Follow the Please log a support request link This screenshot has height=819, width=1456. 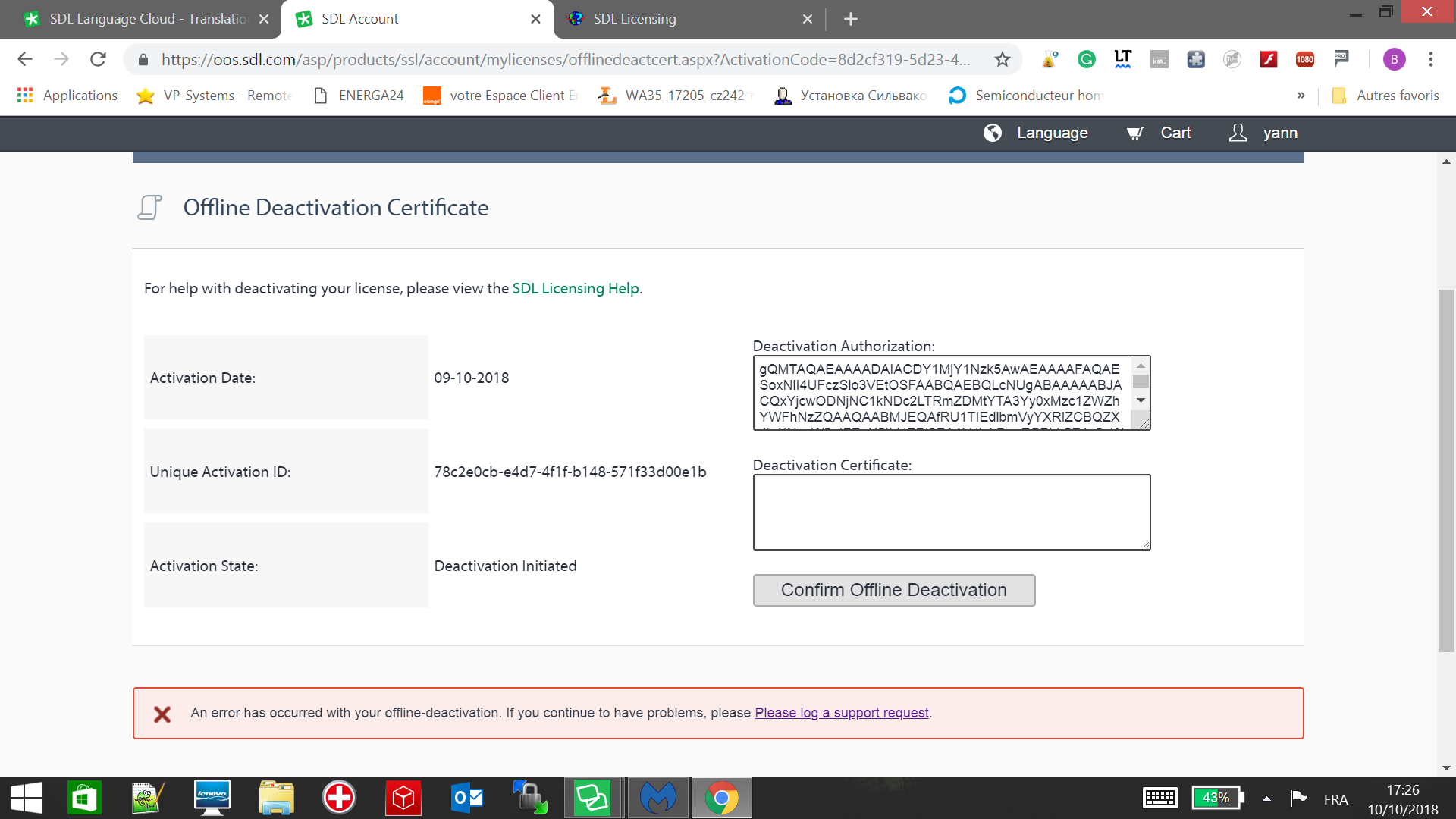842,713
